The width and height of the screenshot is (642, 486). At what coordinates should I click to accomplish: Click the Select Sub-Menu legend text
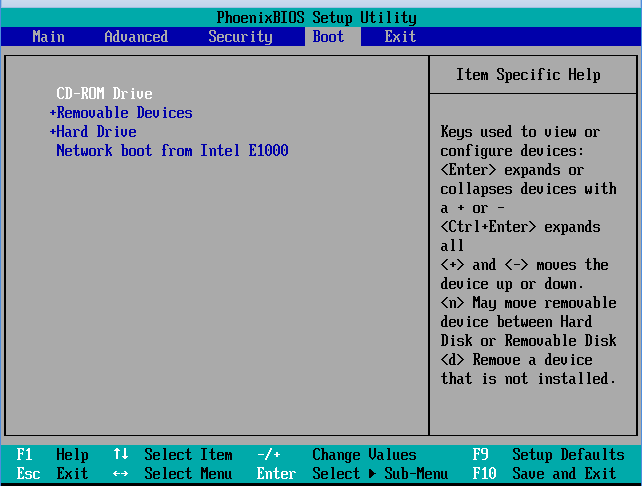coord(380,474)
